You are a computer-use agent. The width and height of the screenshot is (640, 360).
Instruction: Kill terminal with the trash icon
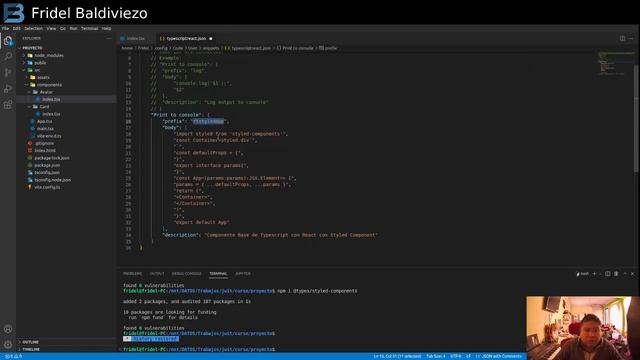616,274
